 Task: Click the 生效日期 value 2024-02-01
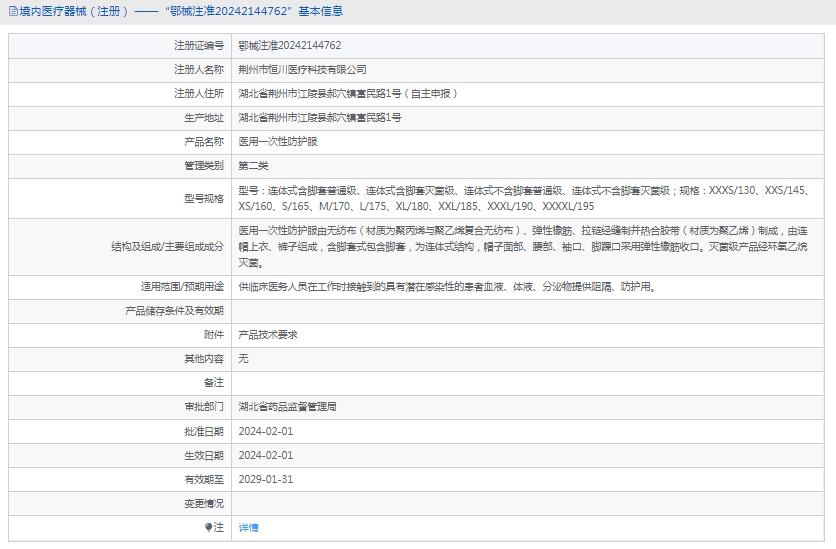point(265,455)
